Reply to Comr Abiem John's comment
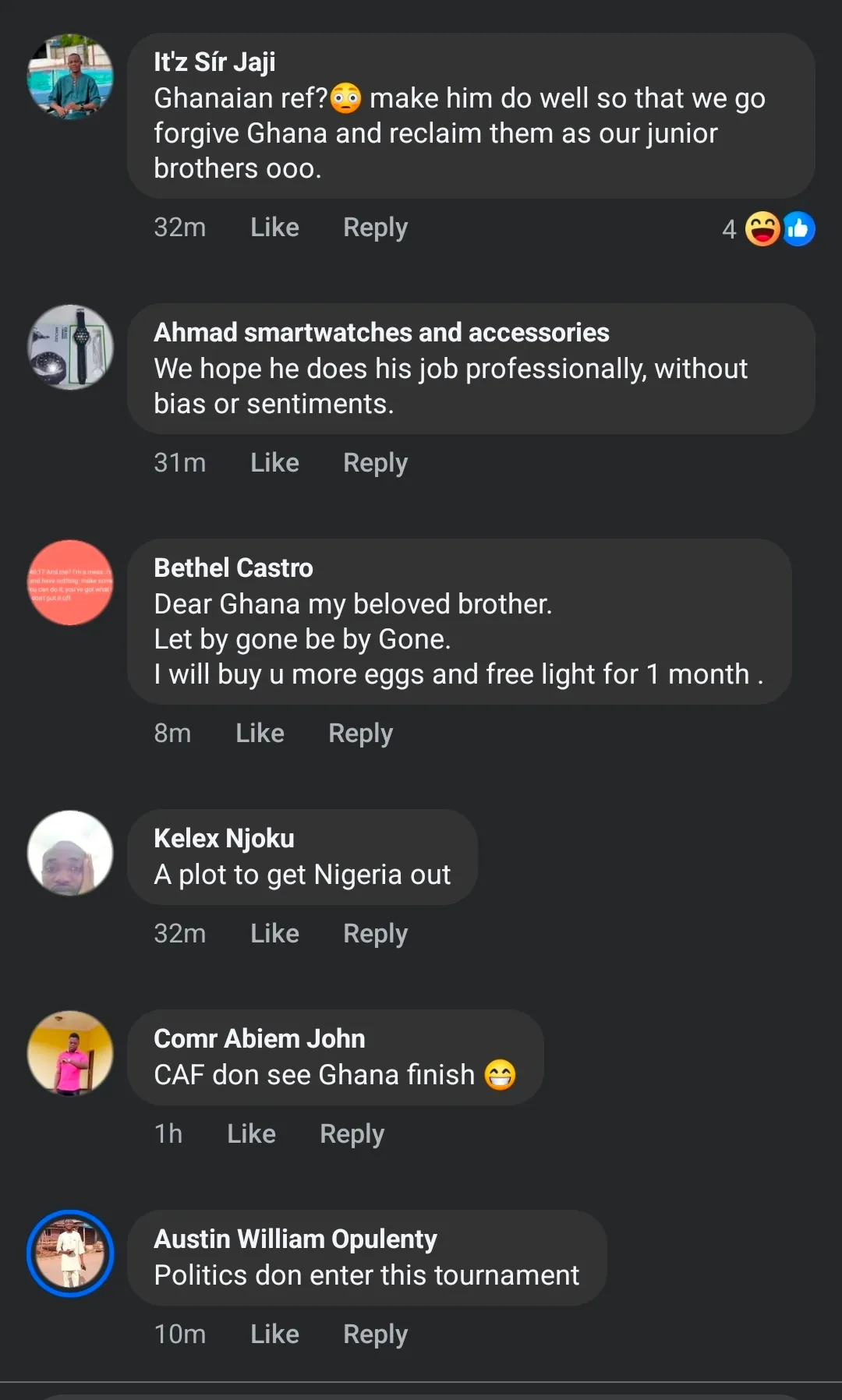 pos(352,1134)
